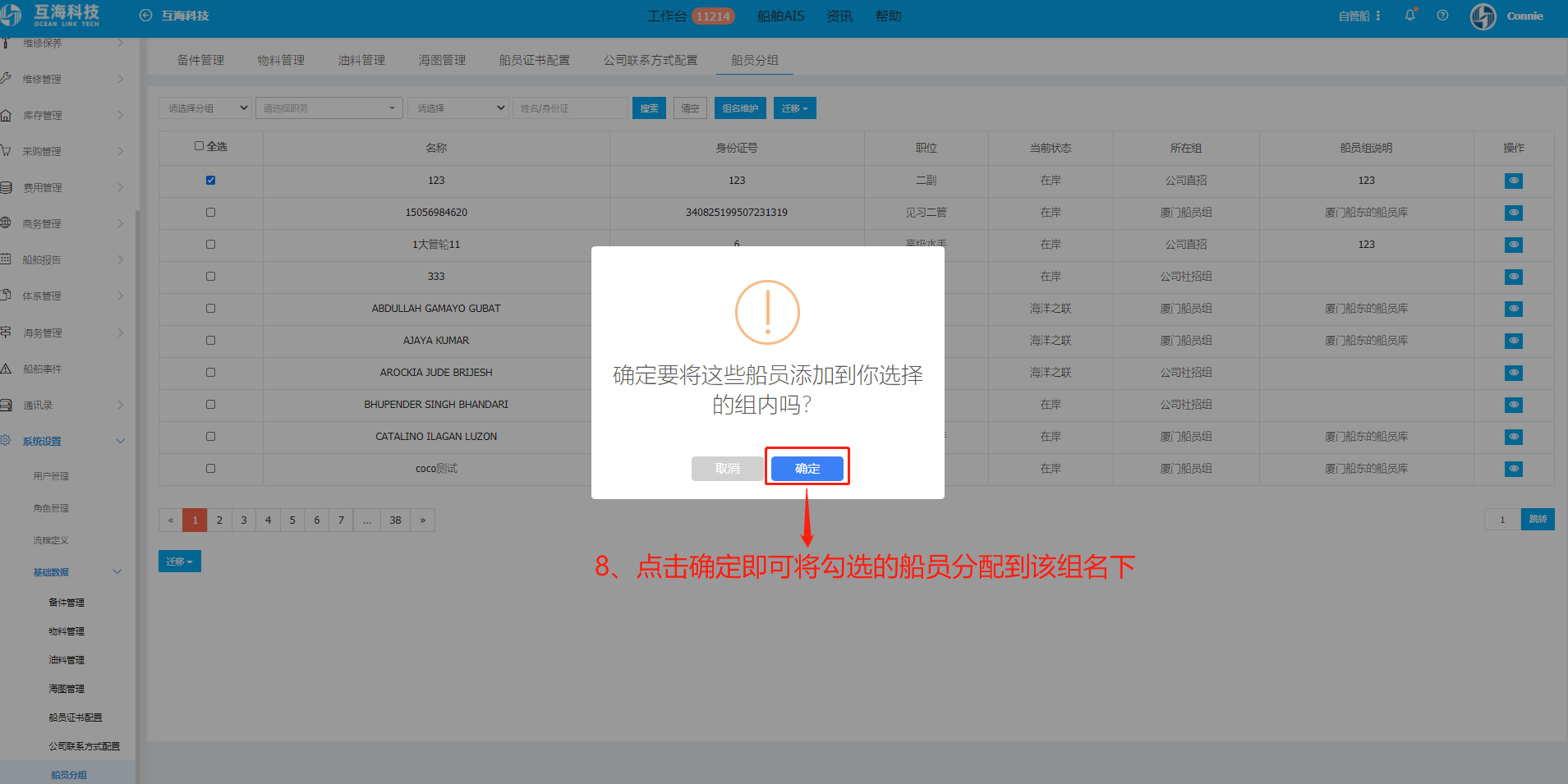Click the page number jump input field
Image resolution: width=1568 pixels, height=784 pixels.
tap(1502, 520)
